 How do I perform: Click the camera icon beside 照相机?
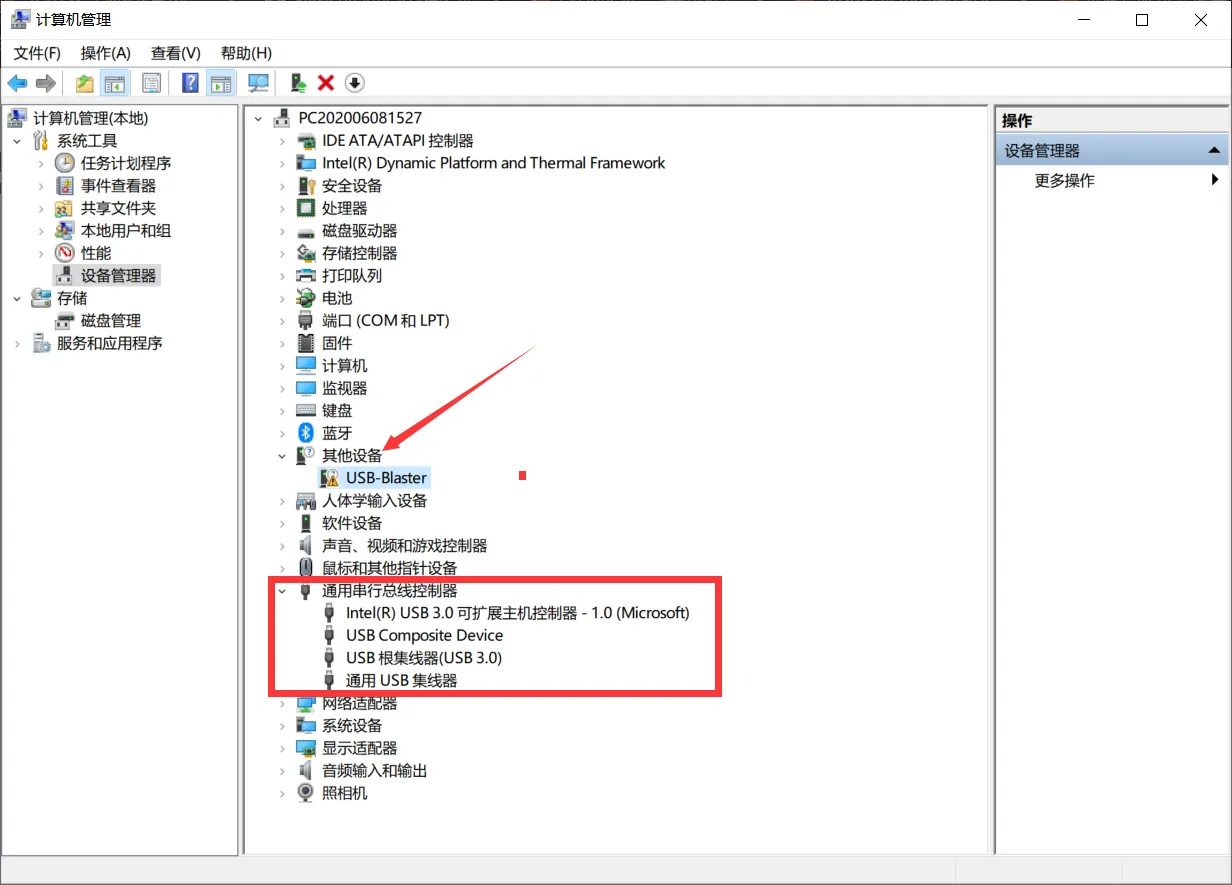point(306,793)
